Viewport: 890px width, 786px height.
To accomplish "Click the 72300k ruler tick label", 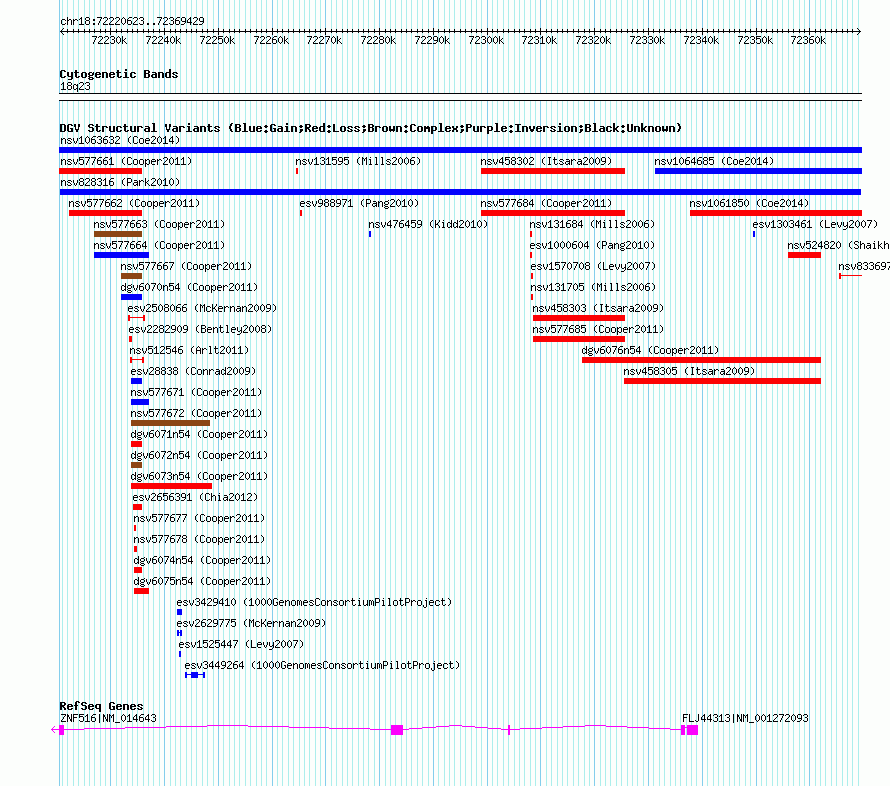I will tap(486, 40).
